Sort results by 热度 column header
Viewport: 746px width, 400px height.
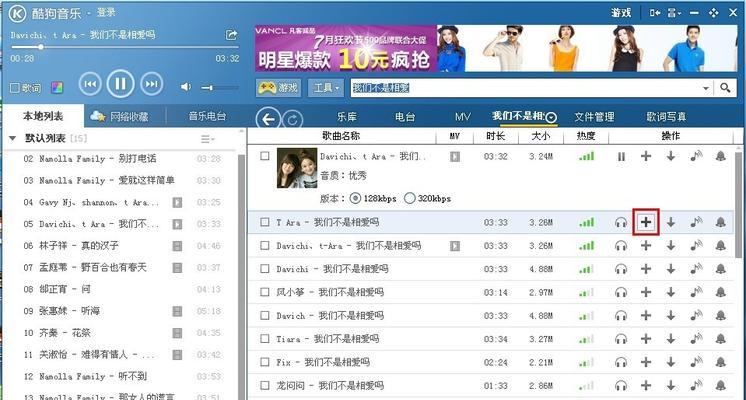pyautogui.click(x=586, y=136)
